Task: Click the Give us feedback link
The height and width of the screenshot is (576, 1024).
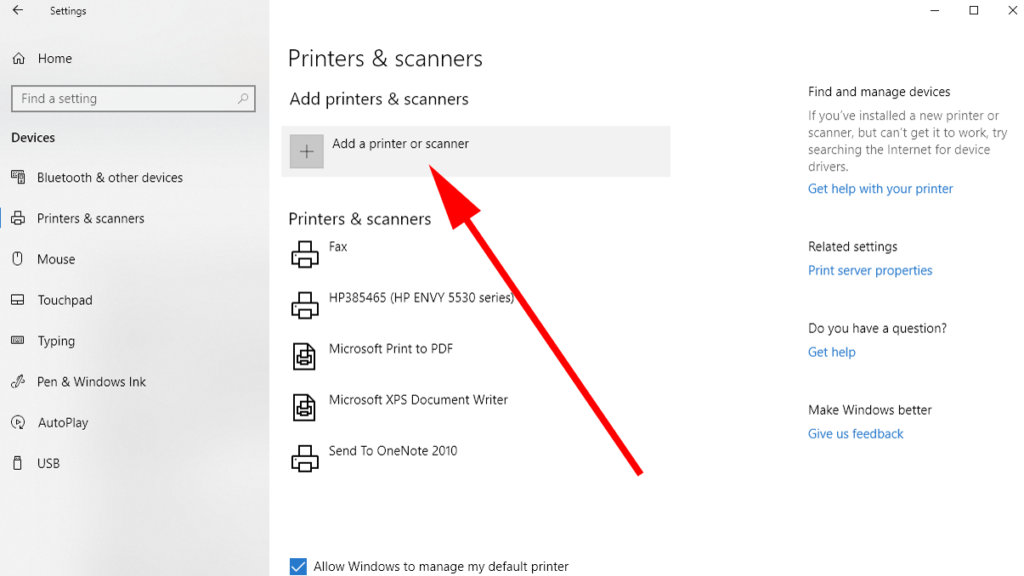Action: coord(855,434)
